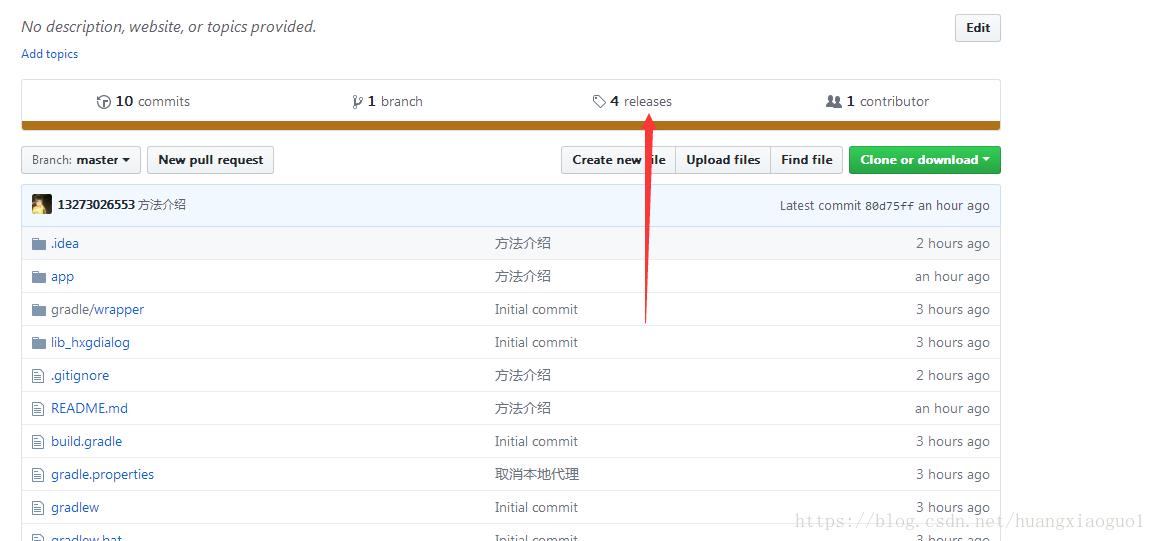Click gradle/wrapper row Initial commit message

click(x=536, y=310)
